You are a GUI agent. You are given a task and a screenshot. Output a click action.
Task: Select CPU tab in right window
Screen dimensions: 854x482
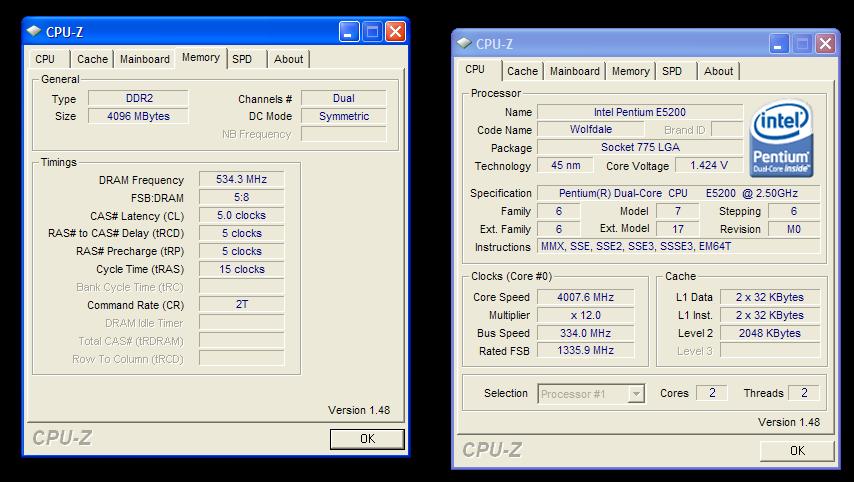(x=479, y=70)
